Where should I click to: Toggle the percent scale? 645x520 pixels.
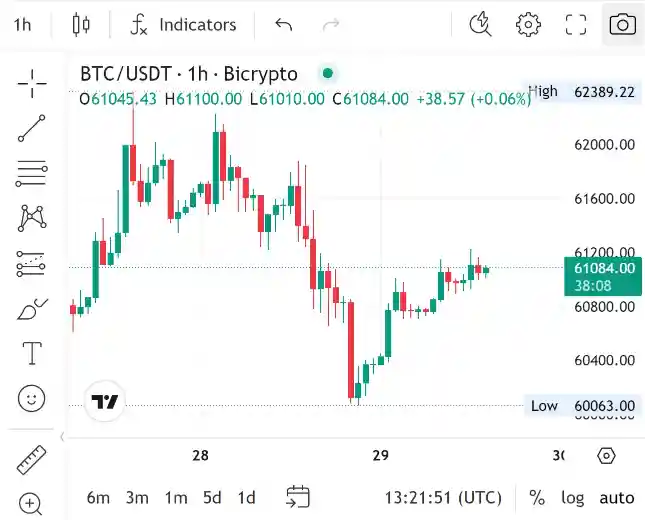click(537, 497)
